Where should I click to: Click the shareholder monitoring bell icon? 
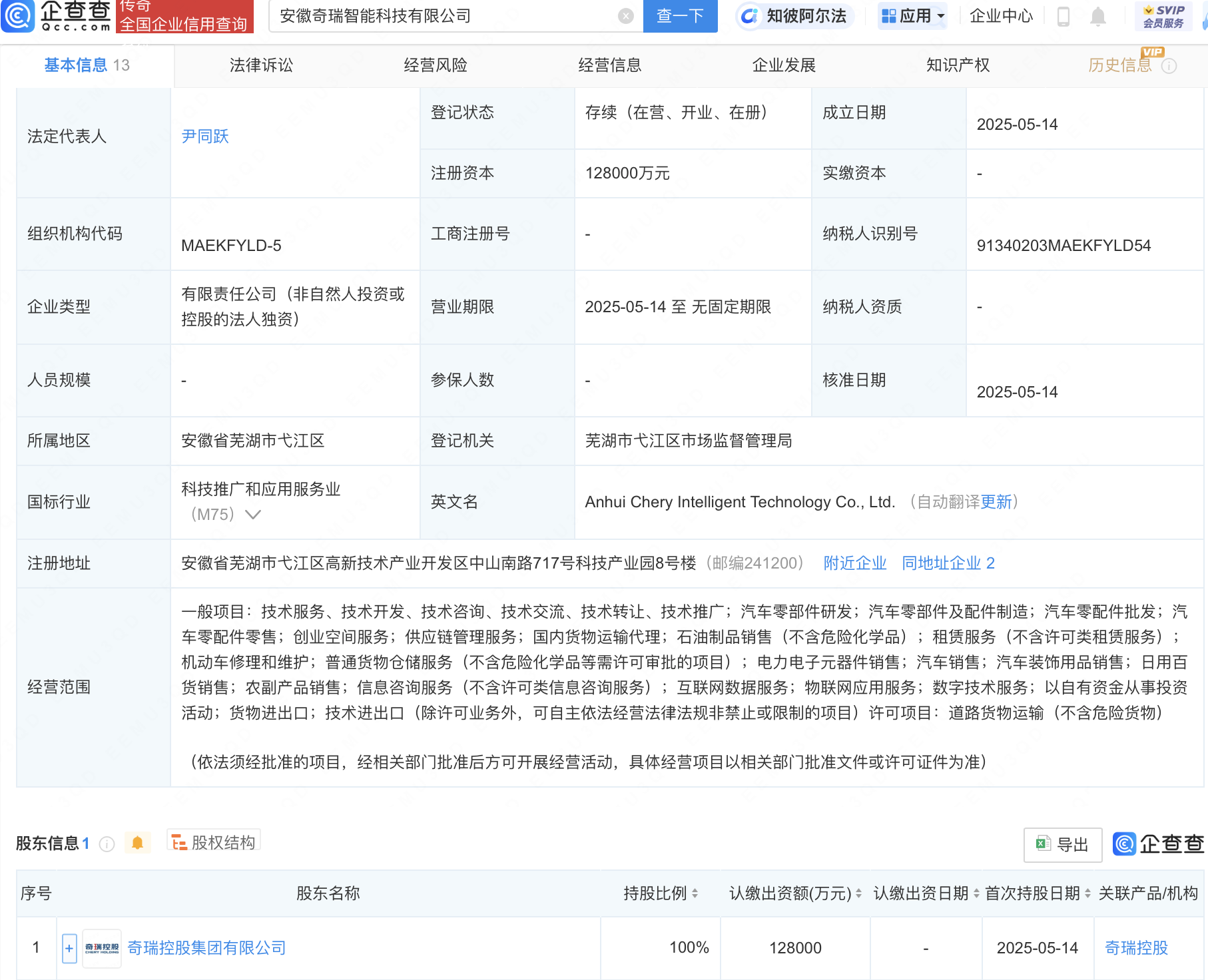[137, 843]
